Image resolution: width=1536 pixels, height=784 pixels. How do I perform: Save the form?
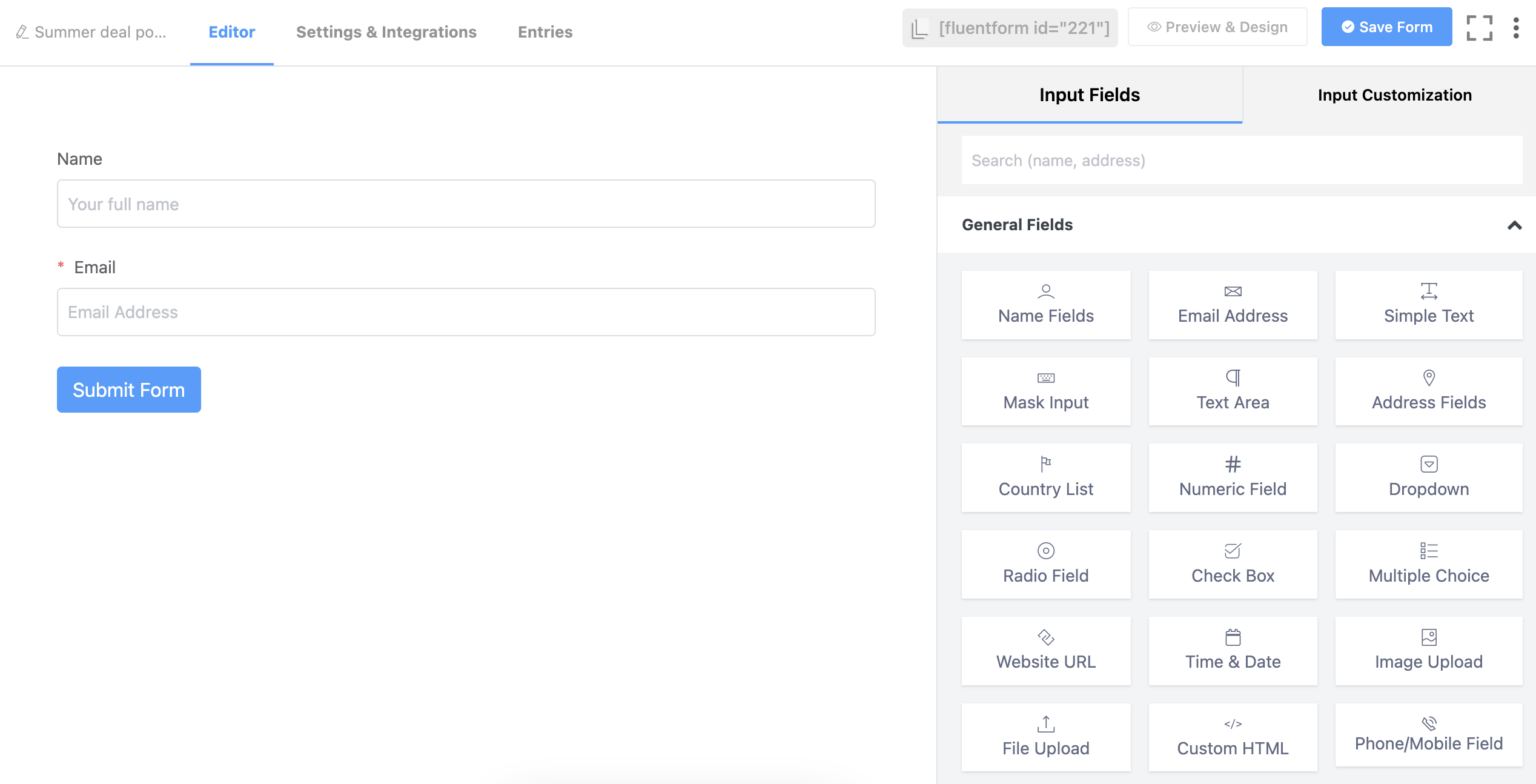point(1386,27)
